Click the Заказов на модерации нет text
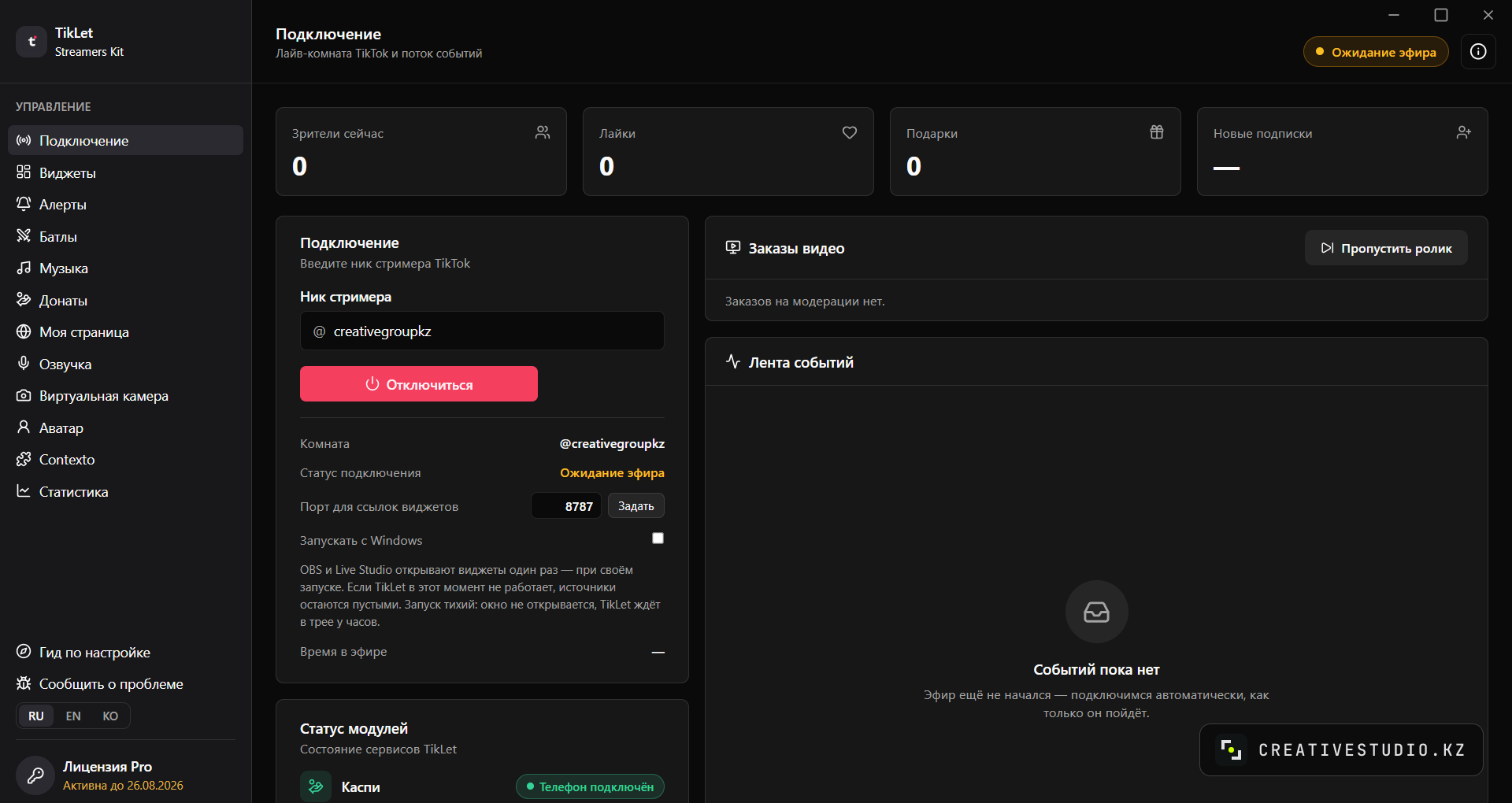 (x=805, y=301)
